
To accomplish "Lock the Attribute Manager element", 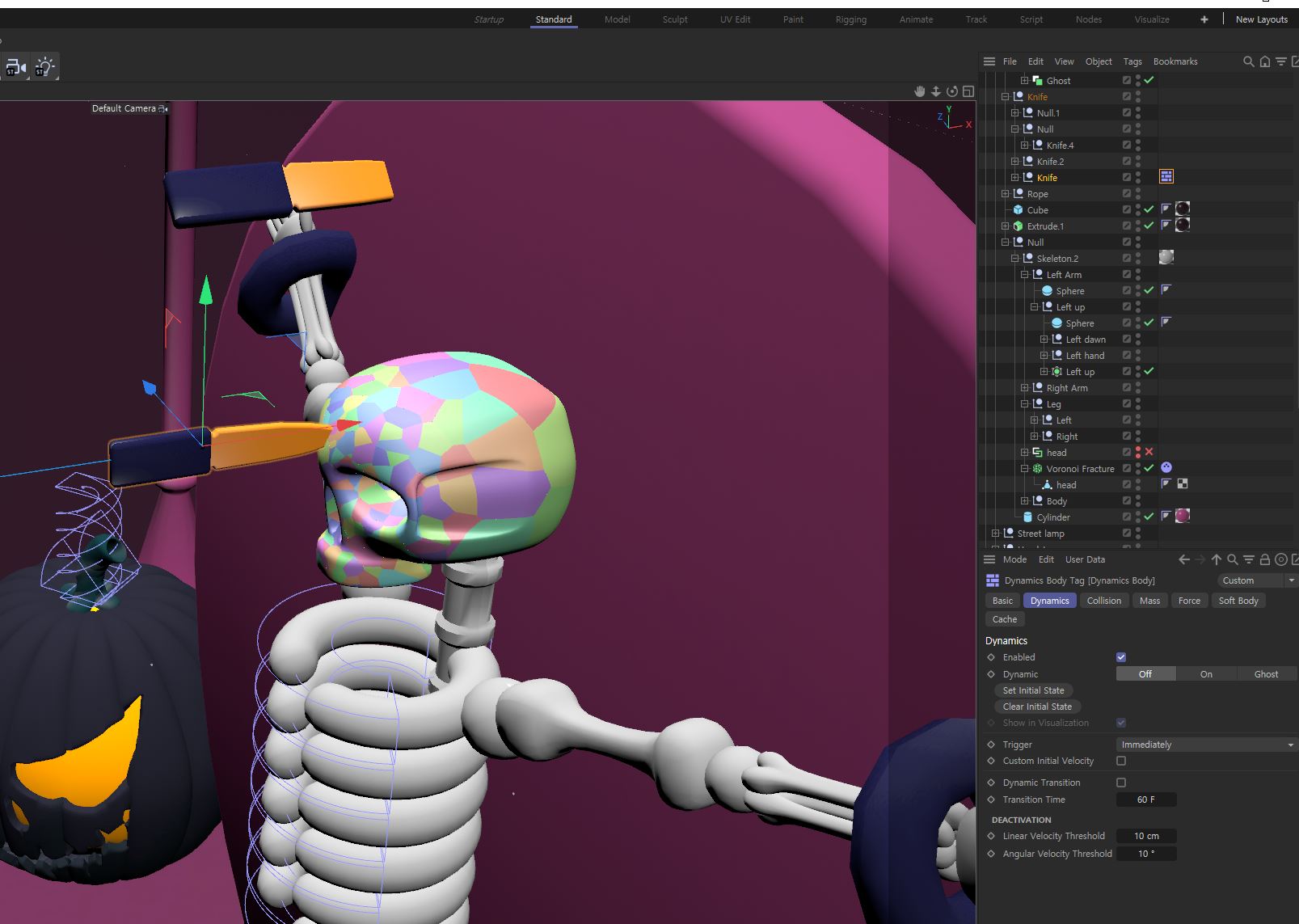I will 1265,559.
